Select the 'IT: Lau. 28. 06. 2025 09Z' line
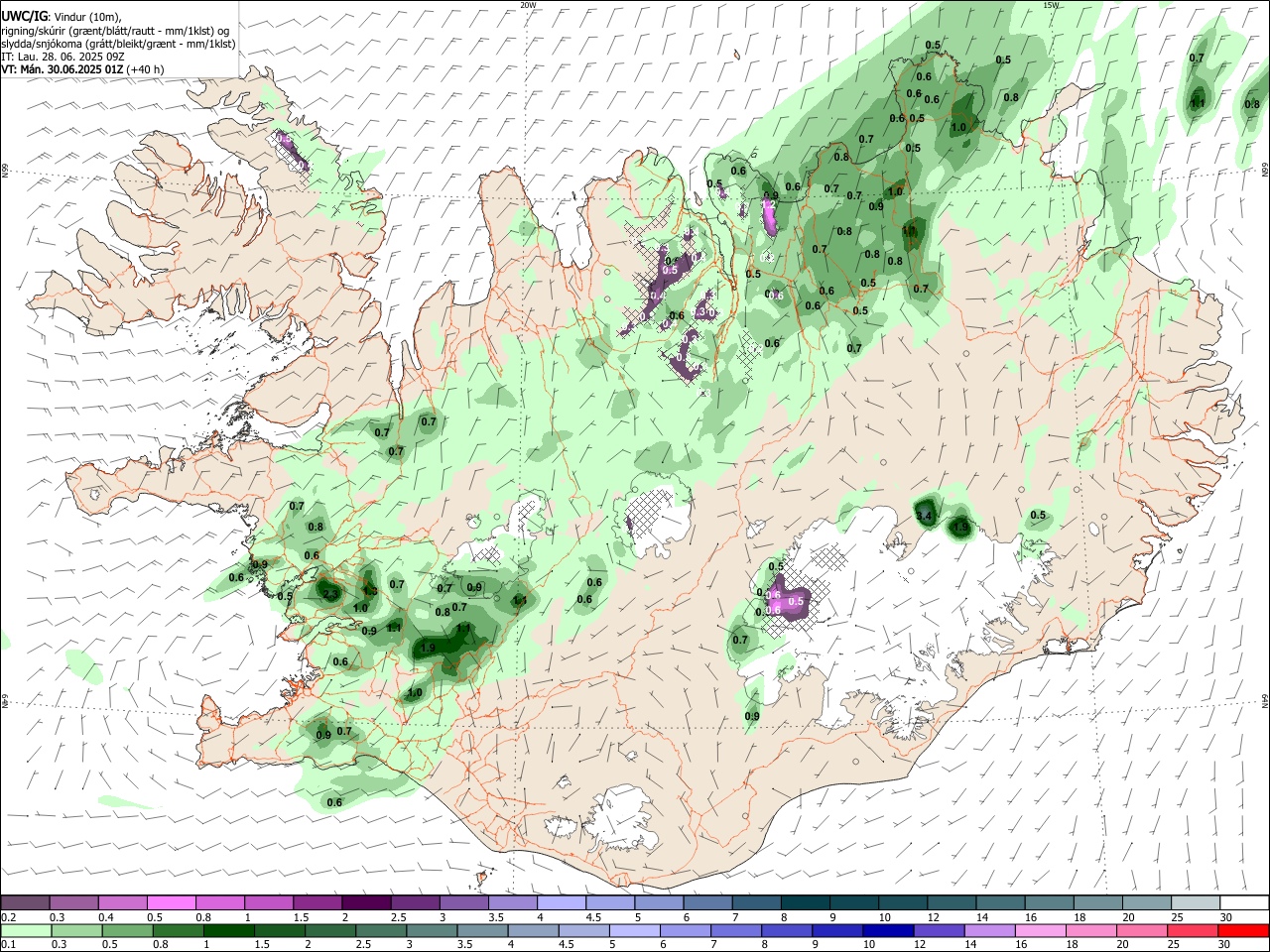This screenshot has width=1270, height=952. click(x=63, y=57)
